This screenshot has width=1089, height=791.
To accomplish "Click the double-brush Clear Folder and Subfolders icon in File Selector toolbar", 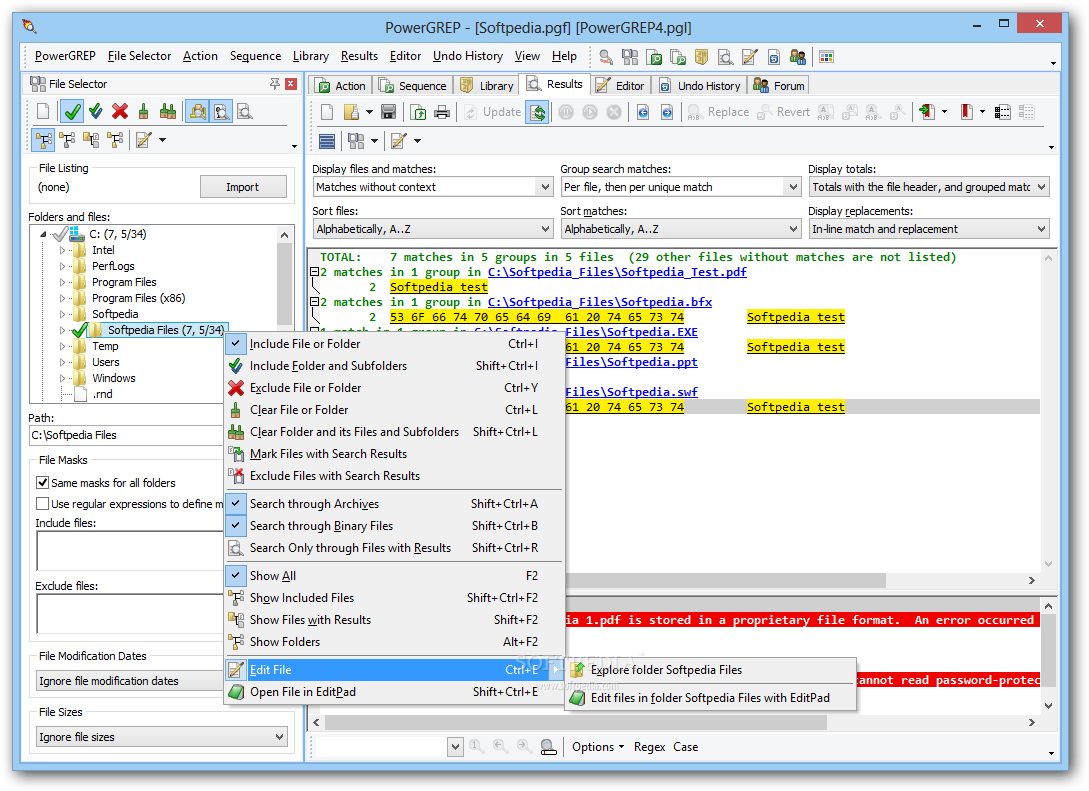I will click(x=167, y=111).
